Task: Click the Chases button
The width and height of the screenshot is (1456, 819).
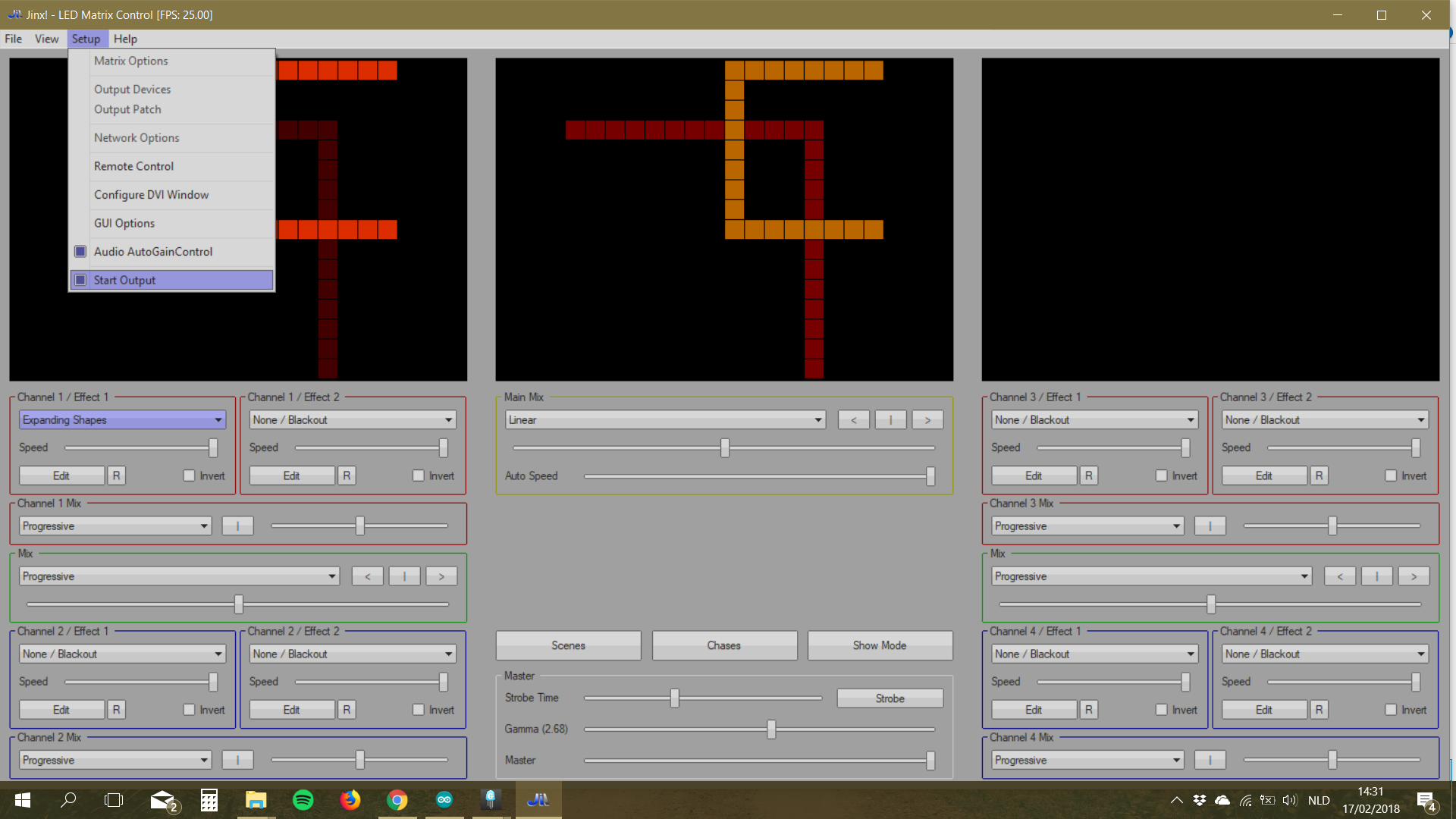Action: click(x=724, y=645)
